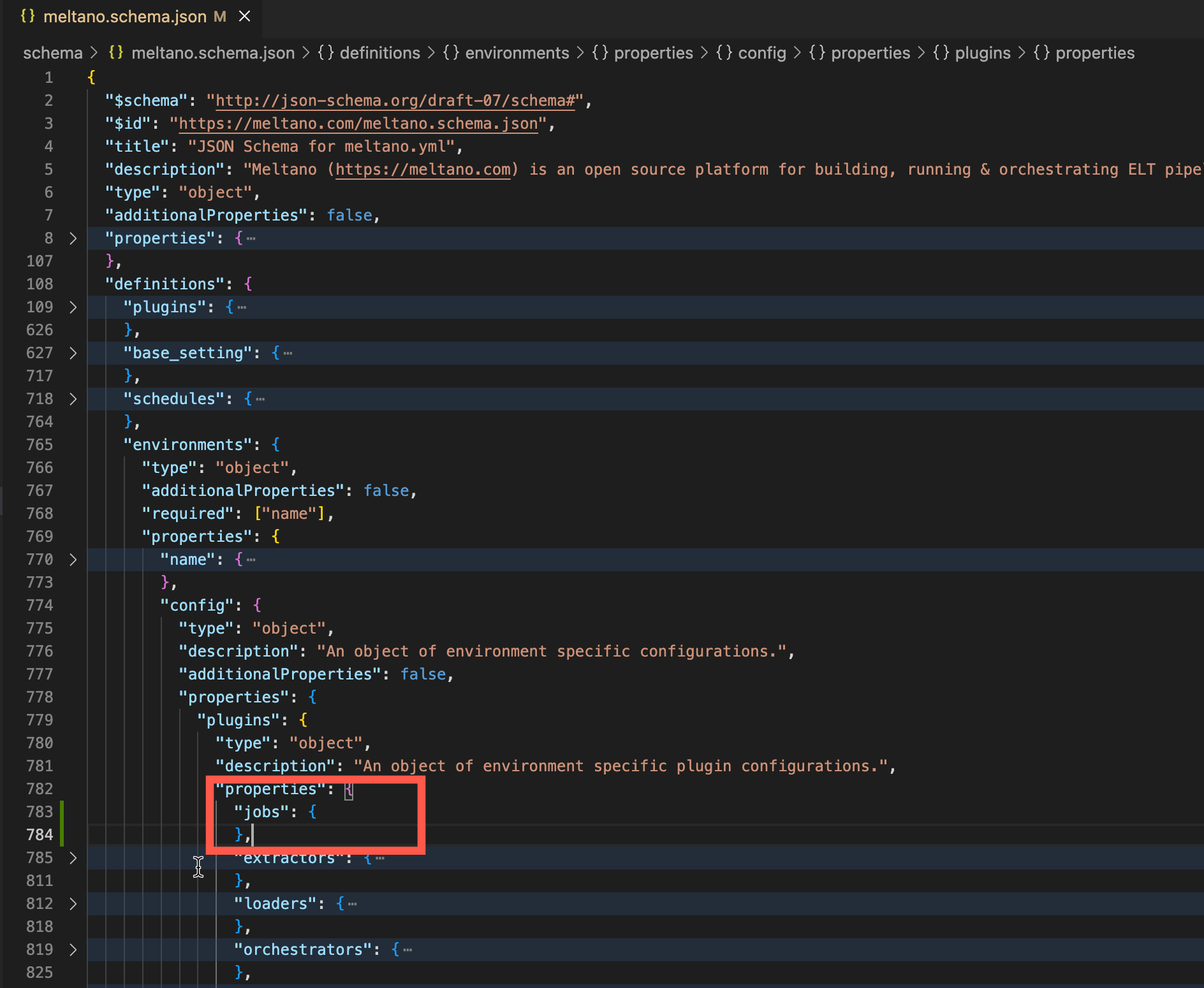
Task: Expand the folded properties block at line 8
Action: click(x=73, y=238)
